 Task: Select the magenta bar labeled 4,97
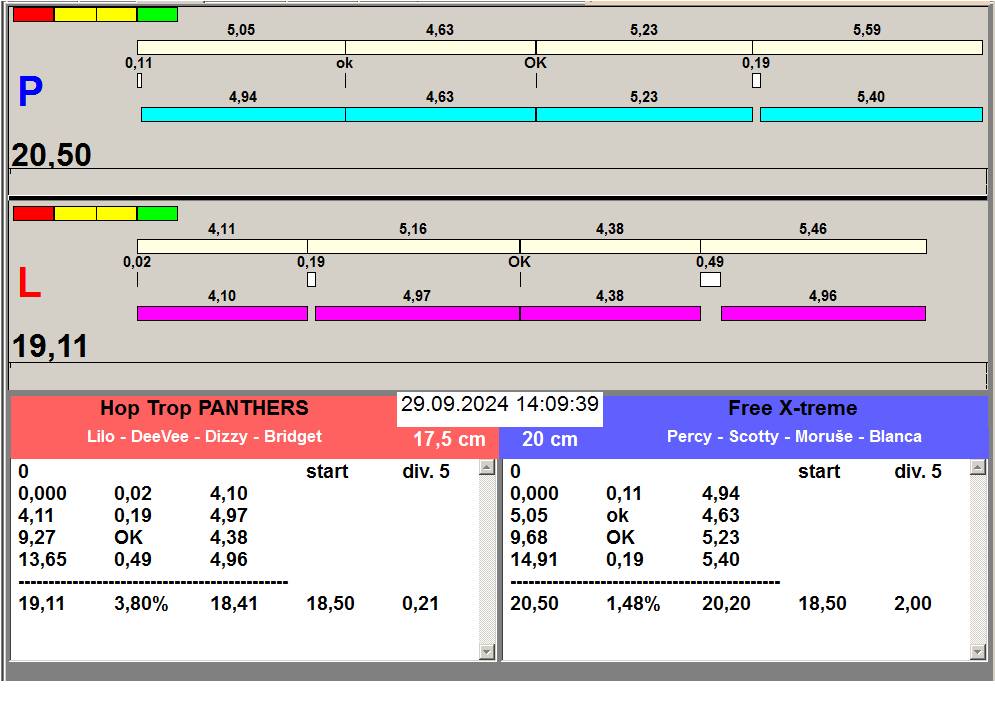point(418,313)
